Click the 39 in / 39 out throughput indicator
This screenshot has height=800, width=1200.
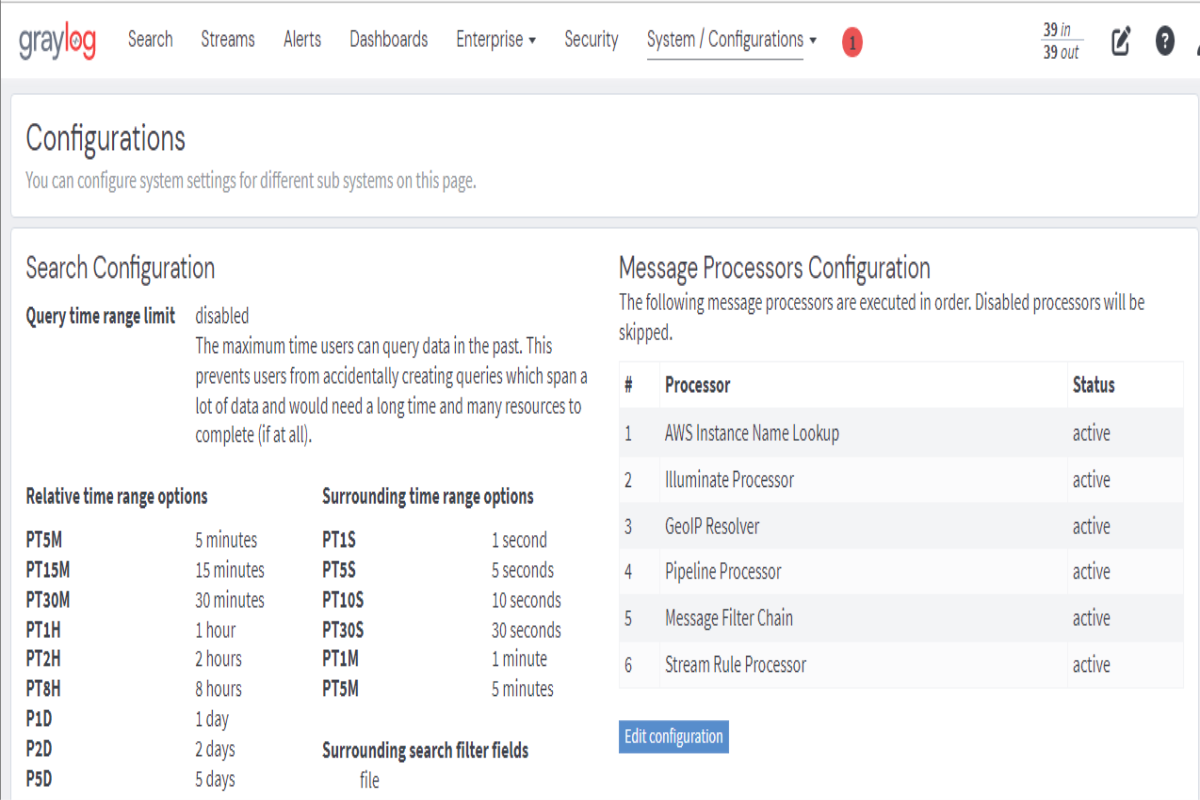[1062, 41]
